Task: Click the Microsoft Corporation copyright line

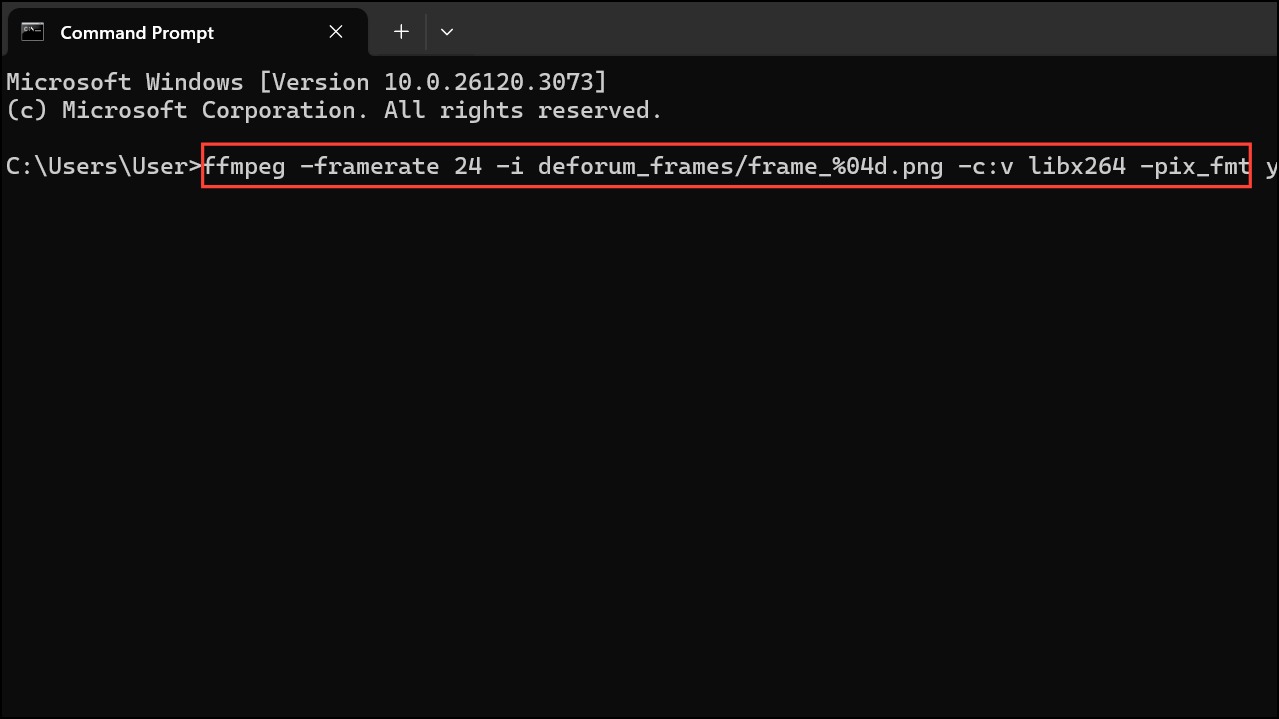Action: [334, 110]
